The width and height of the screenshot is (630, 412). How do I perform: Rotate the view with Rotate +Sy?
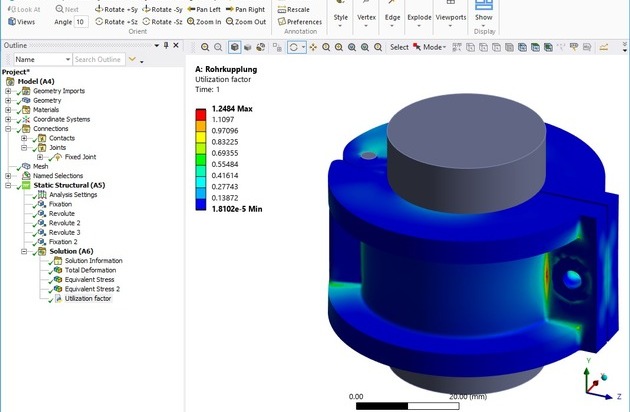[x=118, y=8]
